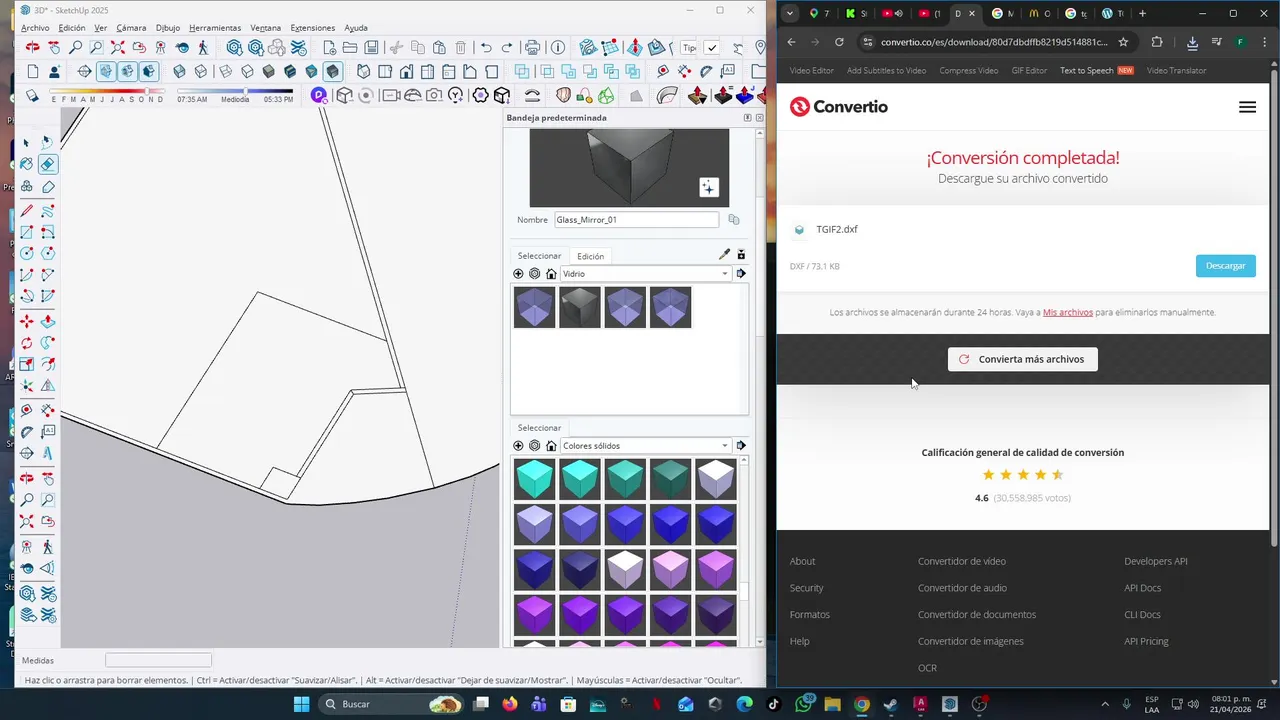Open the Tipo dropdown in top toolbar

pos(689,47)
